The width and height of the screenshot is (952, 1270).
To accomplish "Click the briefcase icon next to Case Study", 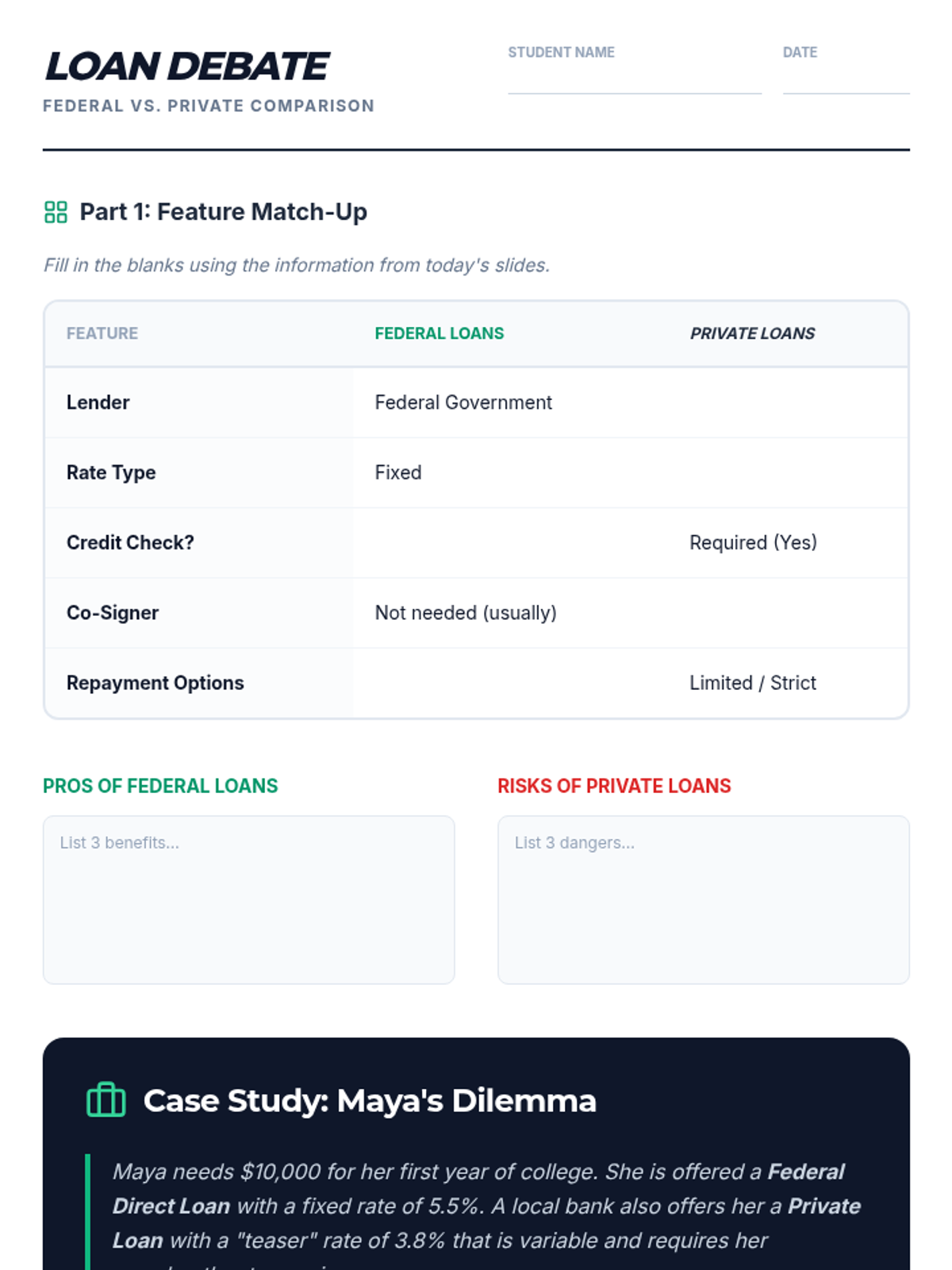I will [106, 1100].
